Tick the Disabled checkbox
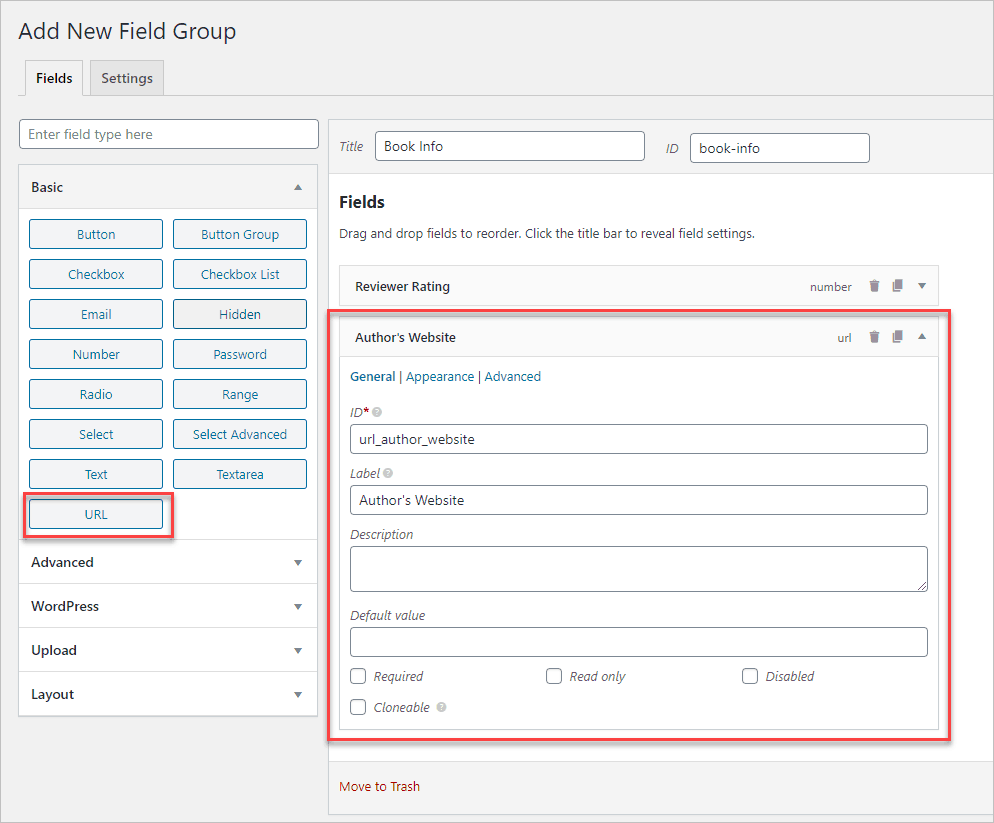Image resolution: width=994 pixels, height=823 pixels. point(750,676)
